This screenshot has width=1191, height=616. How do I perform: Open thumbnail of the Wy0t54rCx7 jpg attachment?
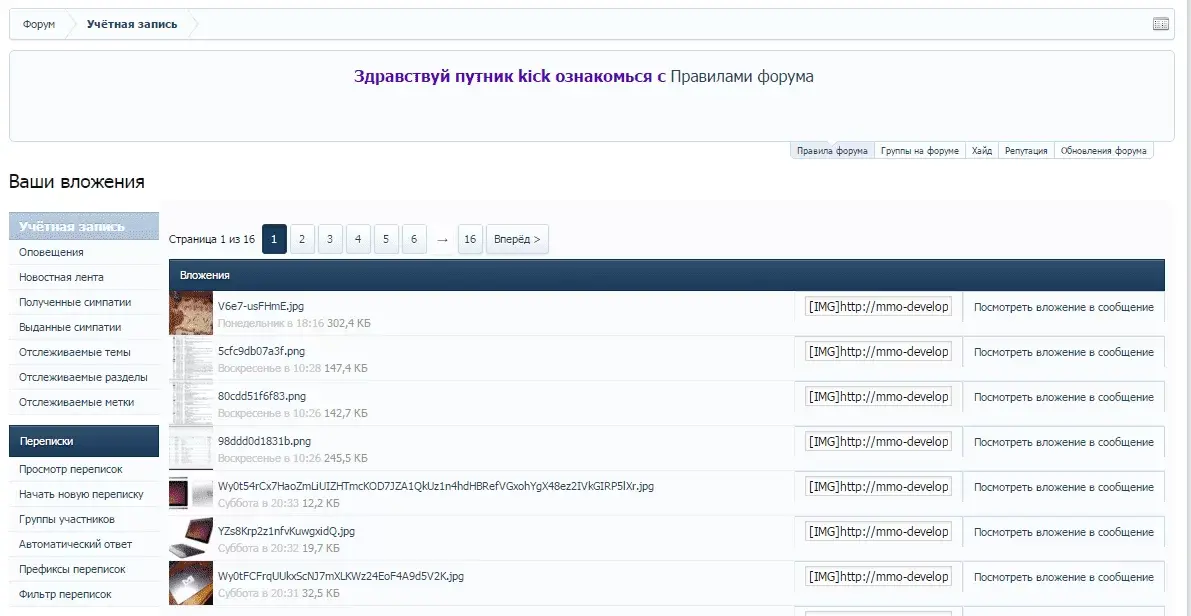tap(191, 493)
